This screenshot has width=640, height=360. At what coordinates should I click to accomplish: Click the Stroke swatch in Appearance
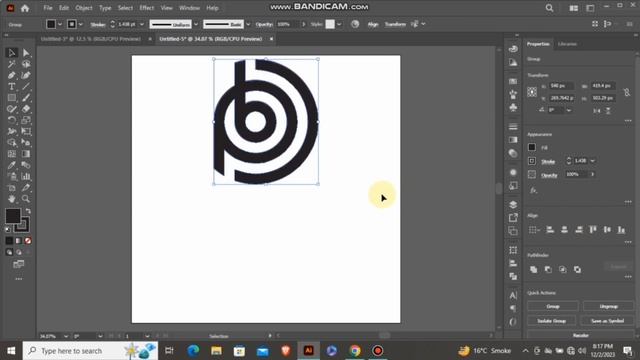click(532, 161)
